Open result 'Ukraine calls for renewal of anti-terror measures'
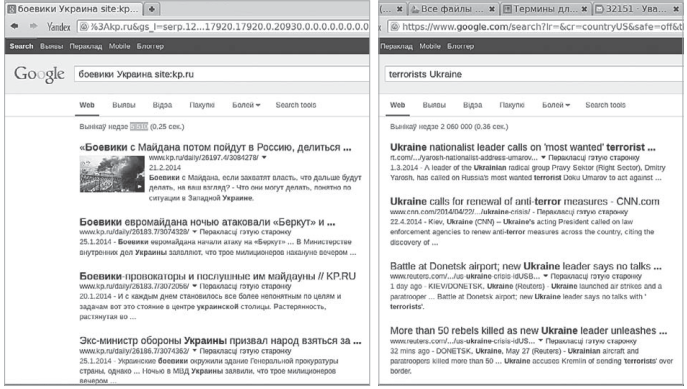The image size is (687, 389). (524, 202)
